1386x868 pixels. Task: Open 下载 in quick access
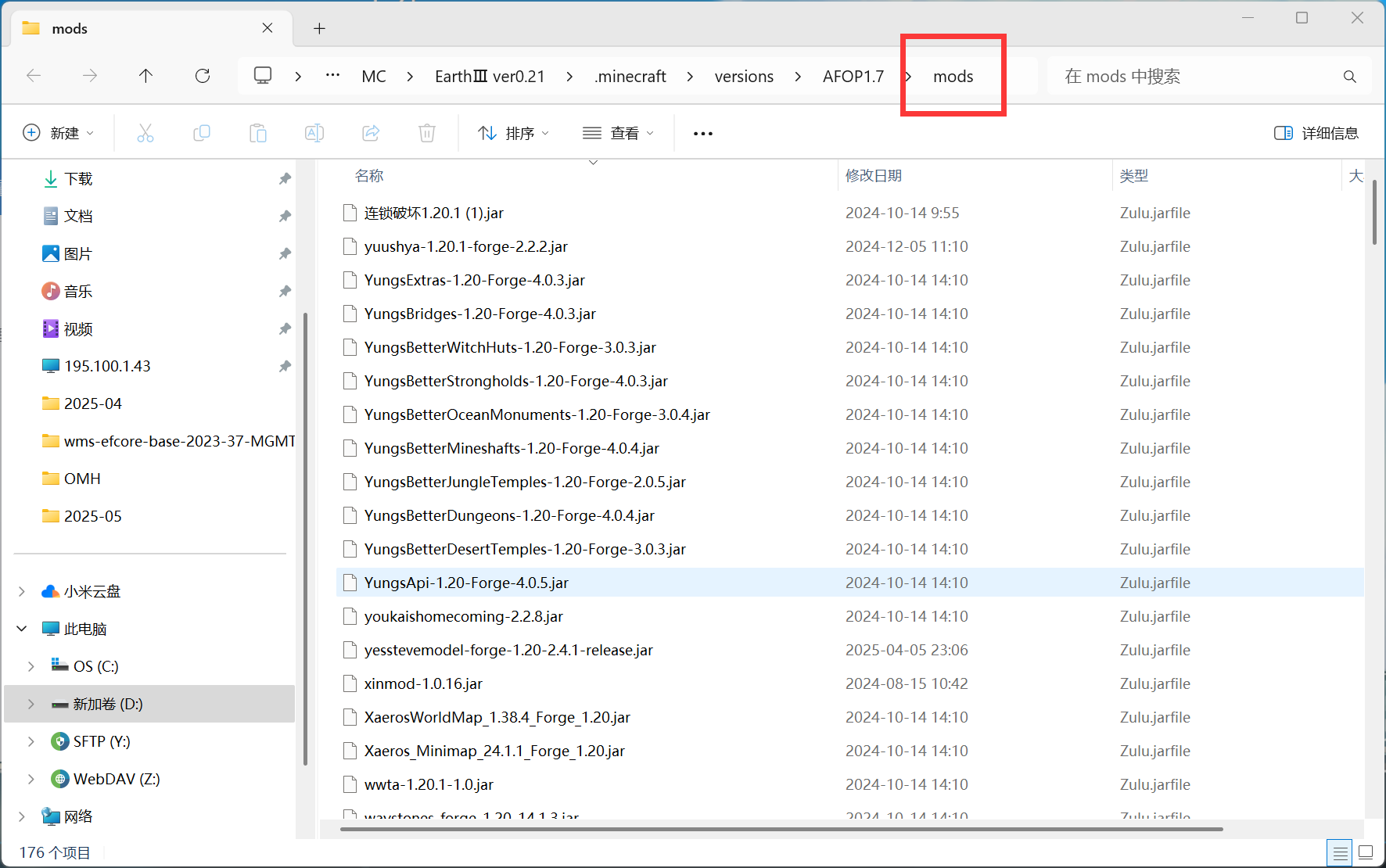78,179
